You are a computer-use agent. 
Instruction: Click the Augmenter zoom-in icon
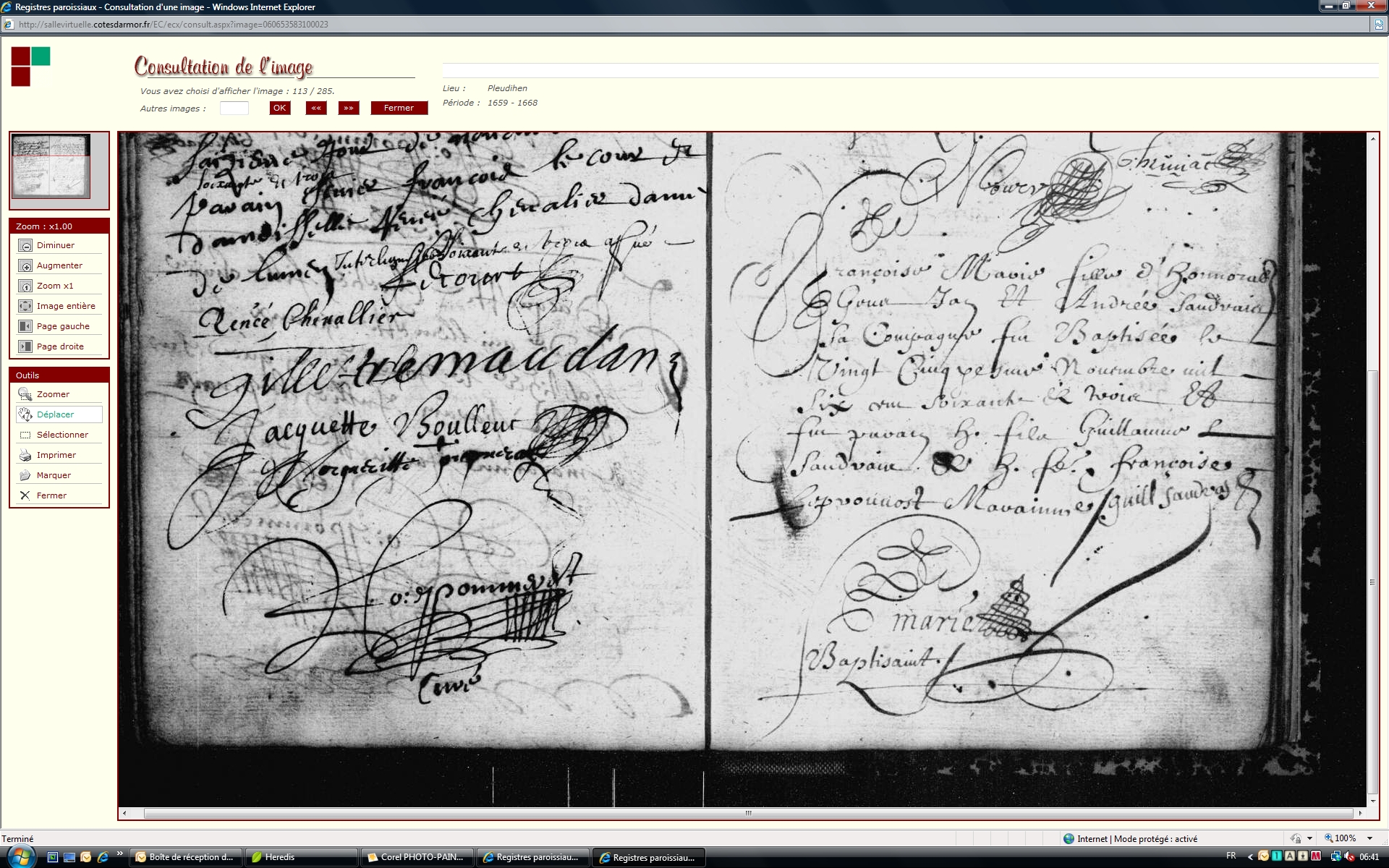pos(25,265)
